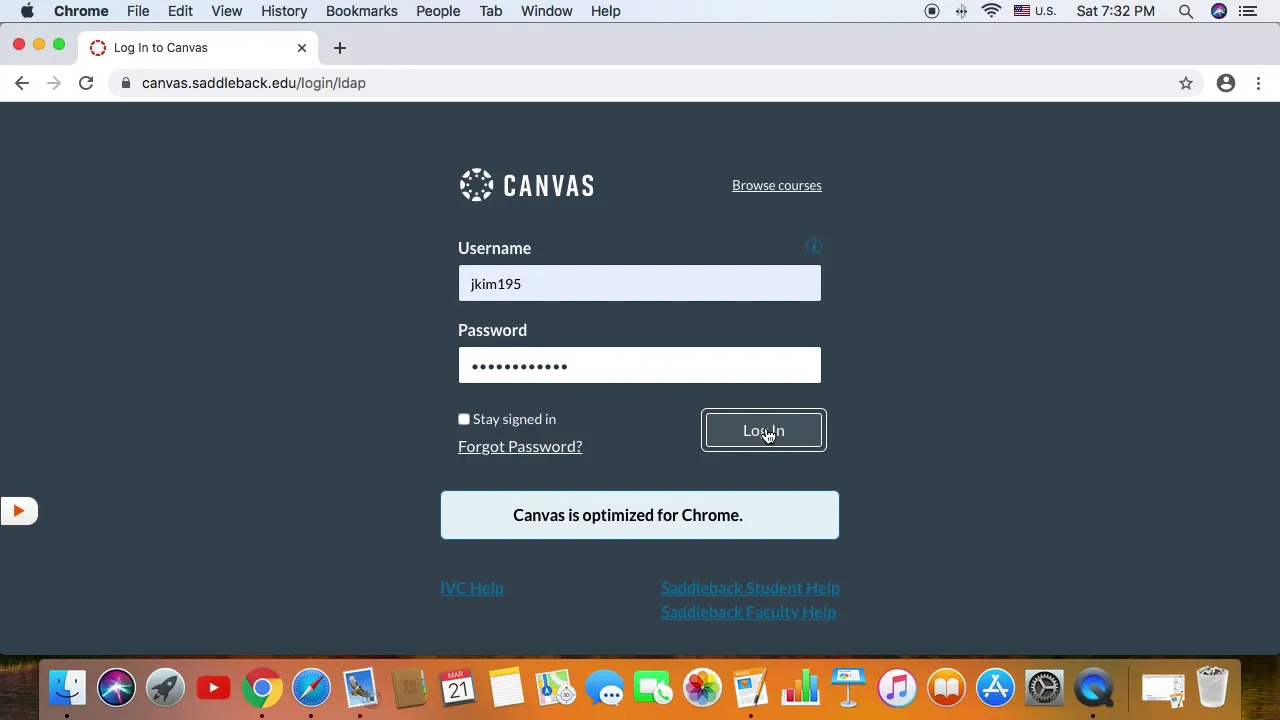Open a new tab with plus button
The height and width of the screenshot is (720, 1280).
click(340, 48)
